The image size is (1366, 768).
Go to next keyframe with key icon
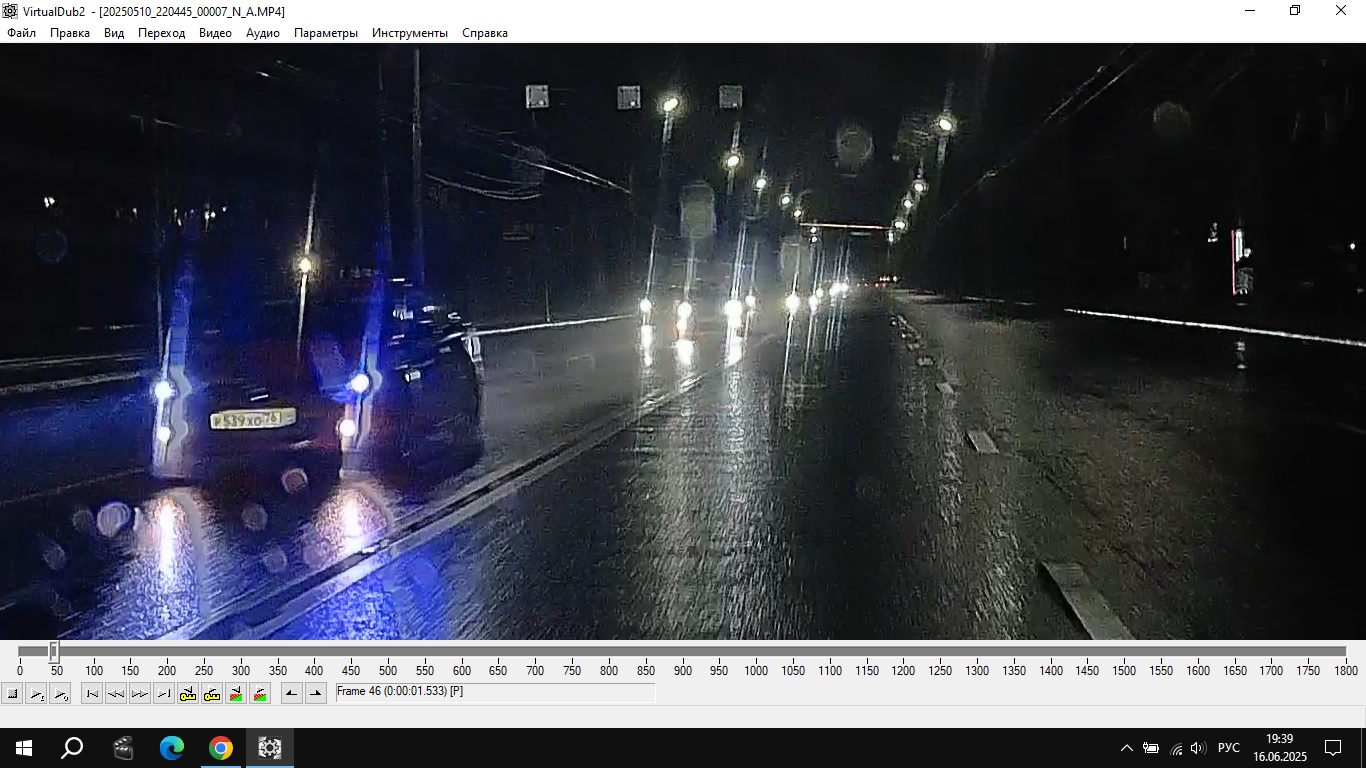point(212,693)
